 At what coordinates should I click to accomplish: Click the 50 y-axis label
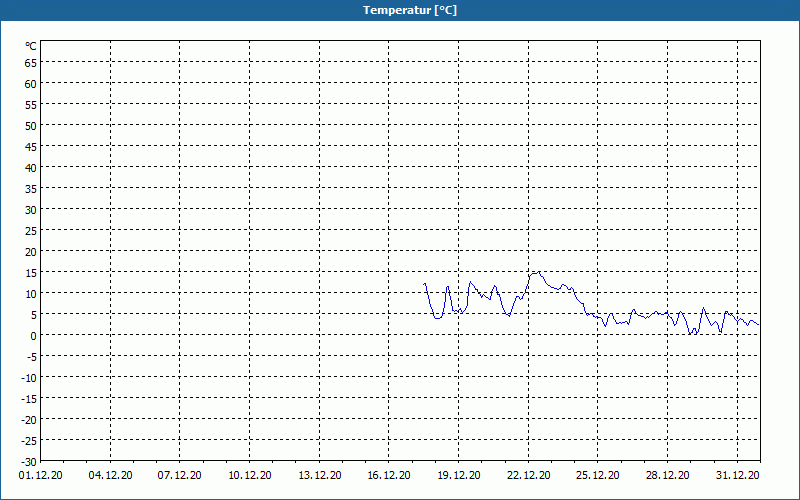pyautogui.click(x=31, y=126)
